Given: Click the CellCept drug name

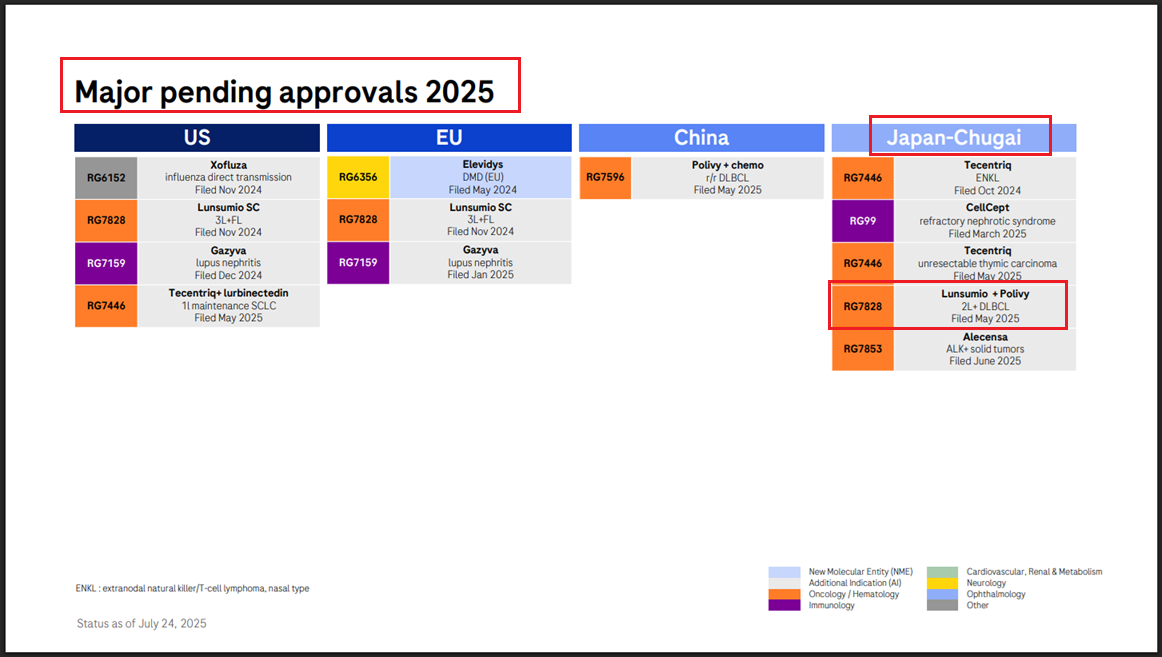Looking at the screenshot, I should point(987,207).
